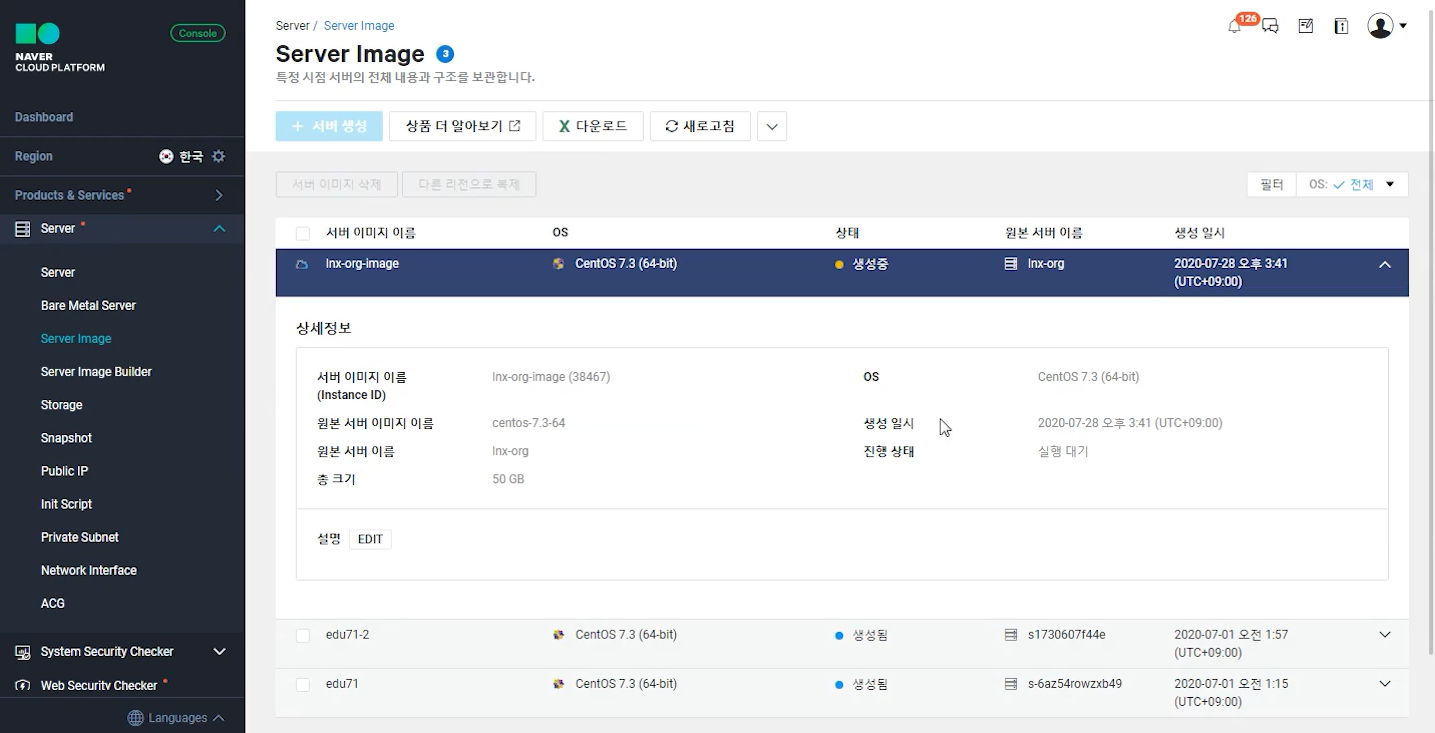The image size is (1435, 733).
Task: Open the more actions dropdown arrow
Action: point(772,127)
